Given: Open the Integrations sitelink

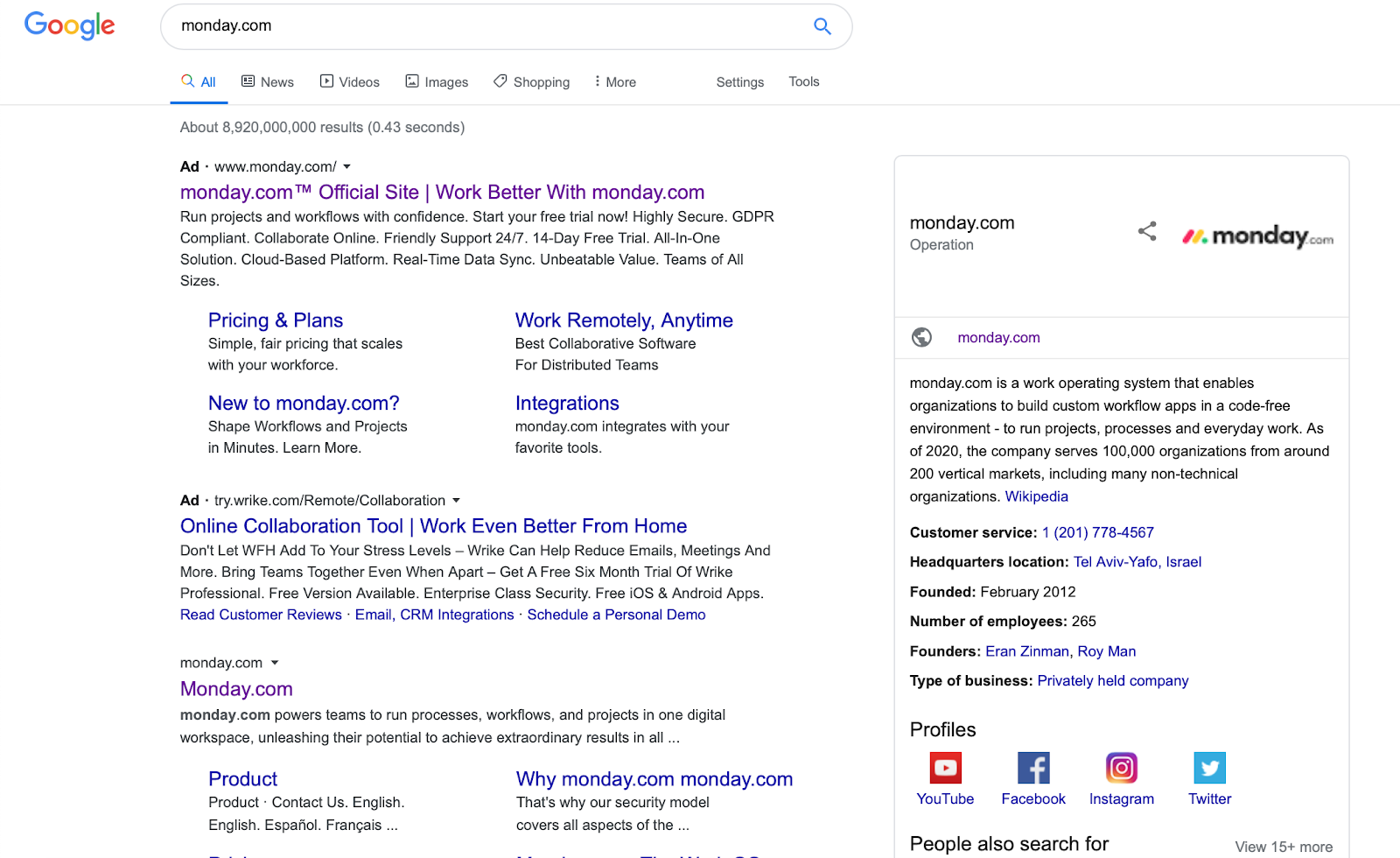Looking at the screenshot, I should coord(567,404).
